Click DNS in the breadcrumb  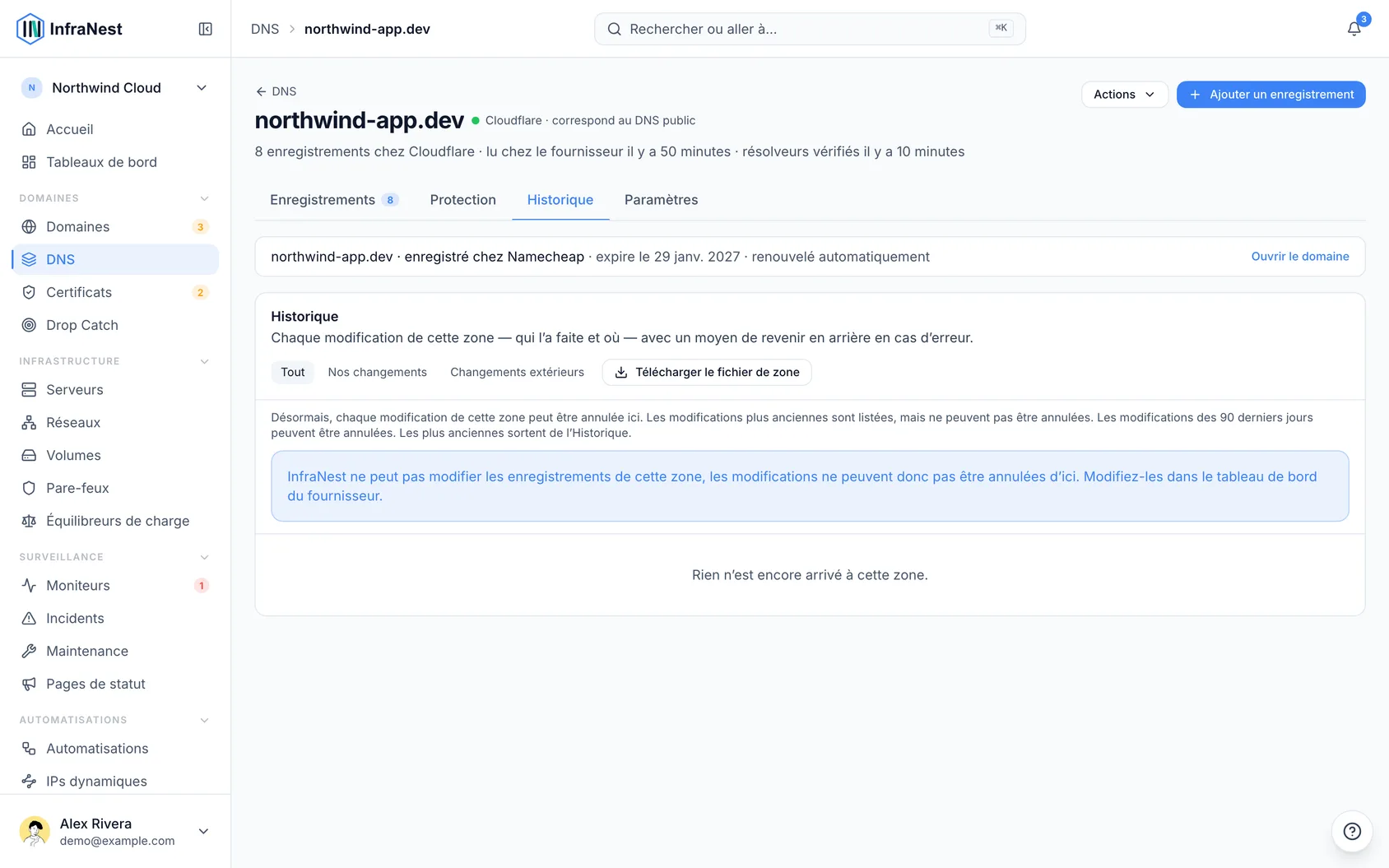tap(265, 29)
